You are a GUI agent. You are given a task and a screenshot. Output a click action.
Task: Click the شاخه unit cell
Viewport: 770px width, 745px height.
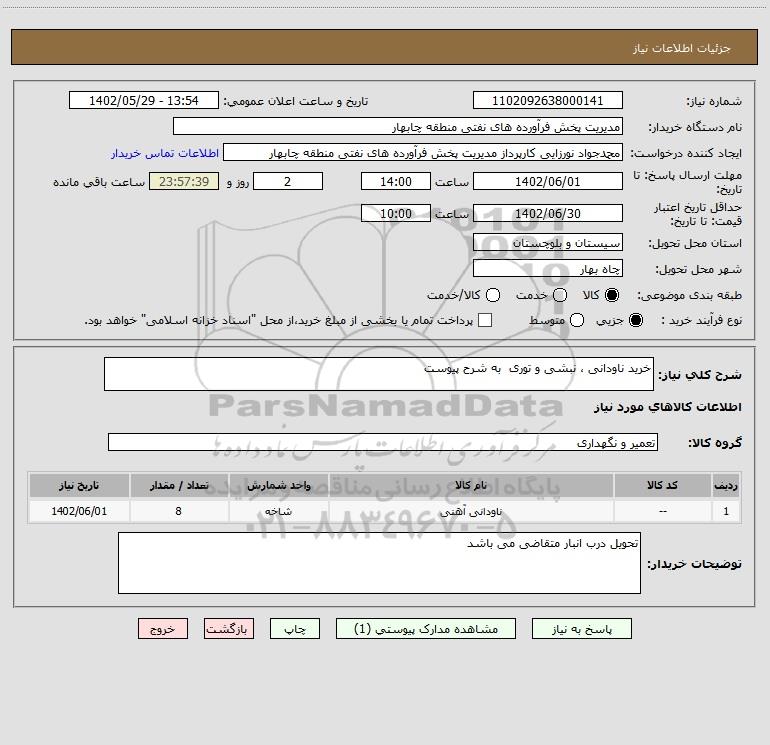pos(278,511)
